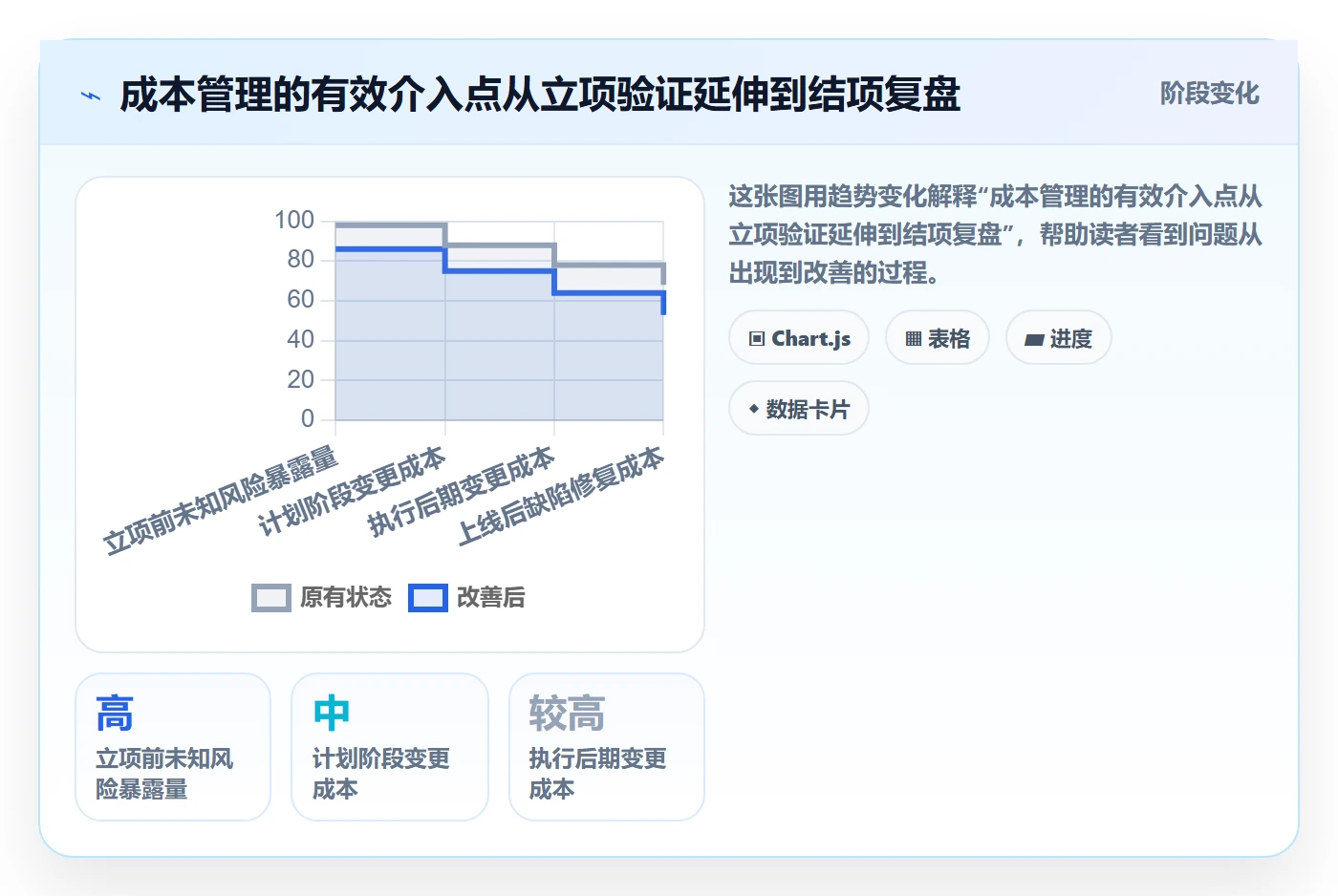1338x896 pixels.
Task: Select the 表格 tag chip
Action: click(x=938, y=338)
